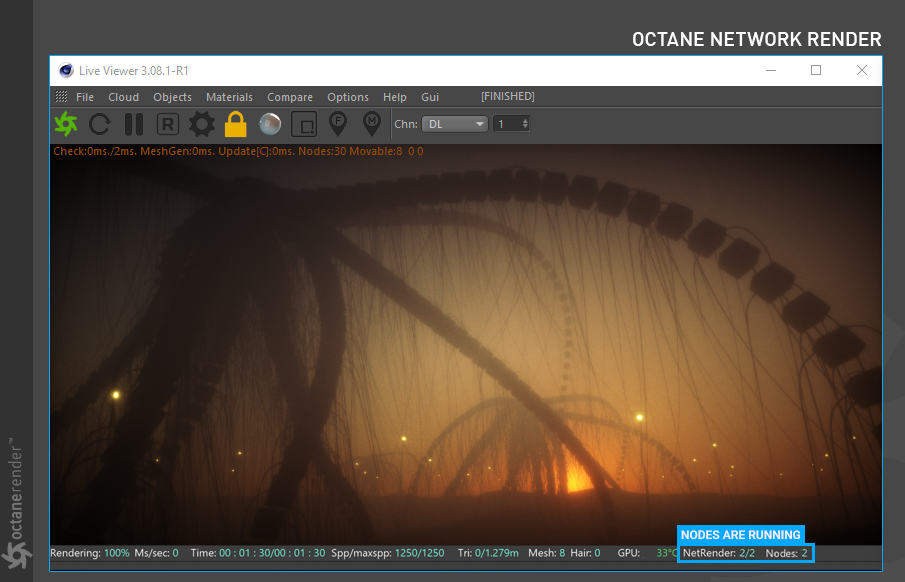Adjust the channel number stepper arrows

pos(525,124)
